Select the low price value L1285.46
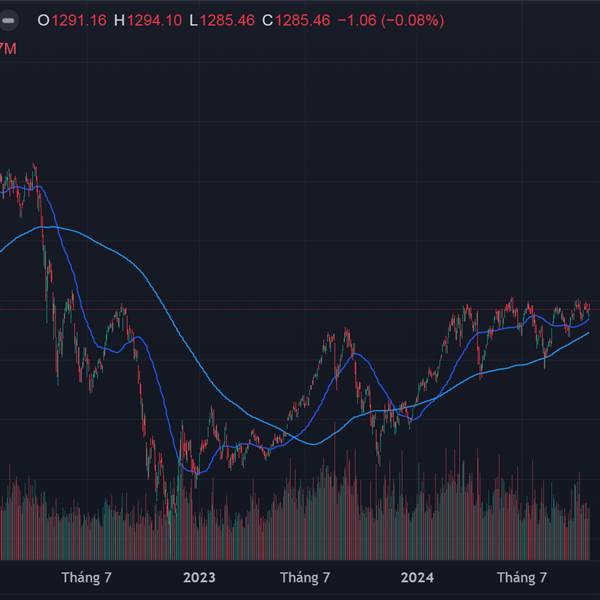 point(222,20)
